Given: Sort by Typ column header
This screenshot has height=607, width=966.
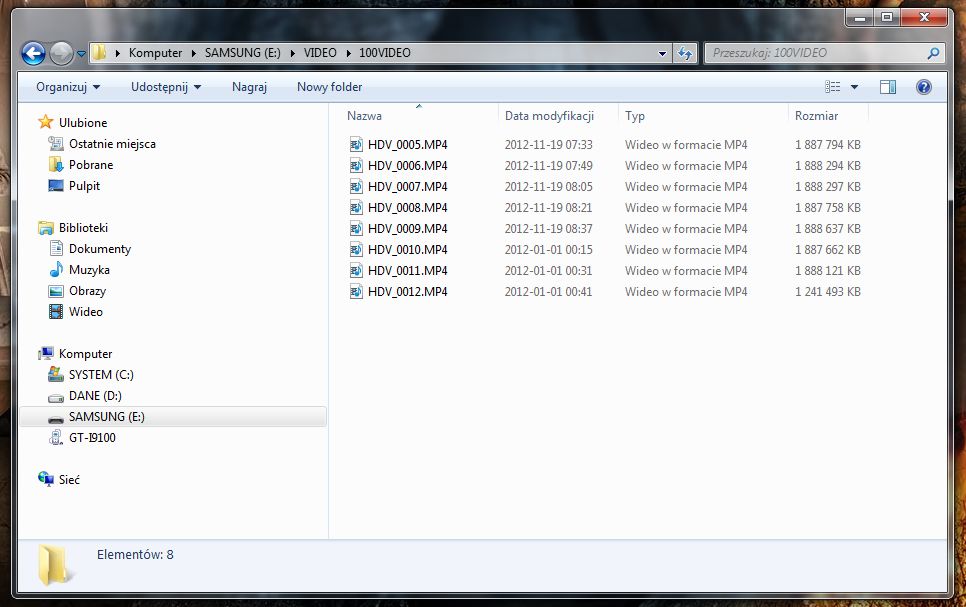Looking at the screenshot, I should pyautogui.click(x=635, y=116).
